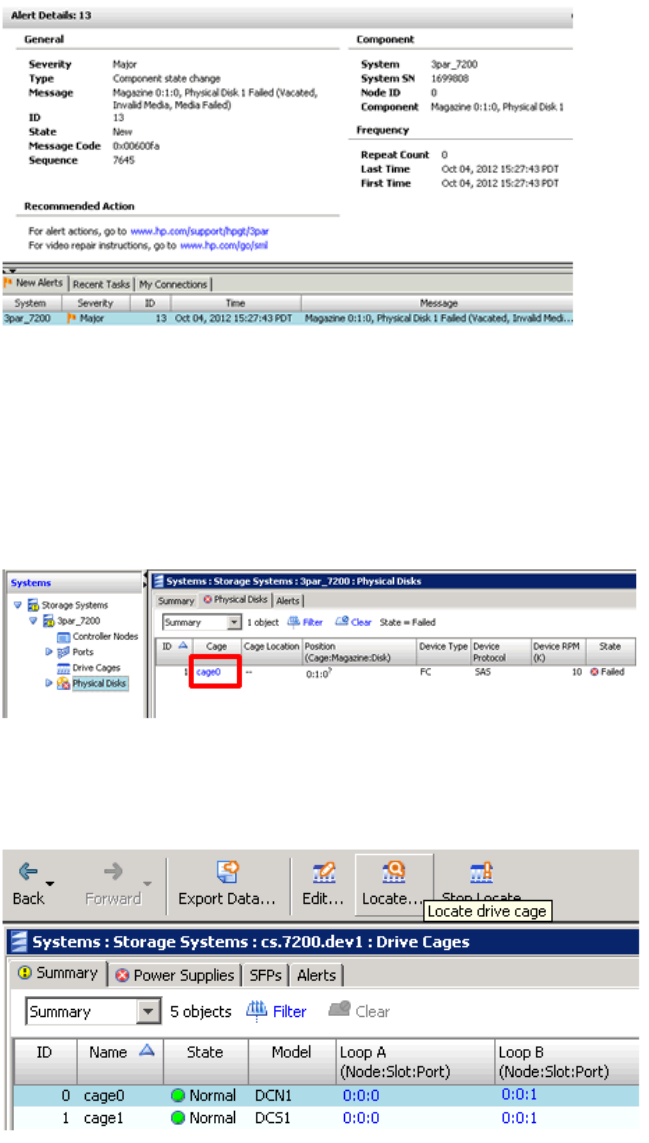Click the green Normal status icon for cage0

(x=178, y=1096)
